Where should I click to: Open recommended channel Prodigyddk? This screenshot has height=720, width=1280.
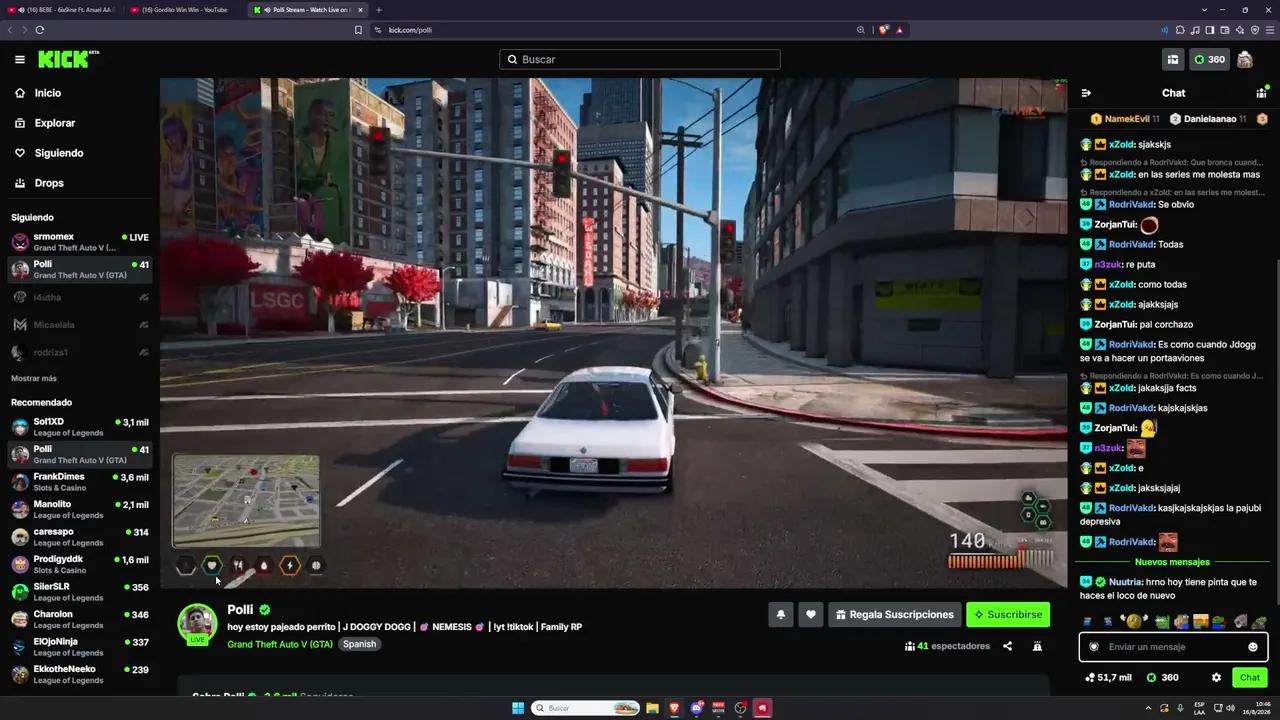pos(80,564)
